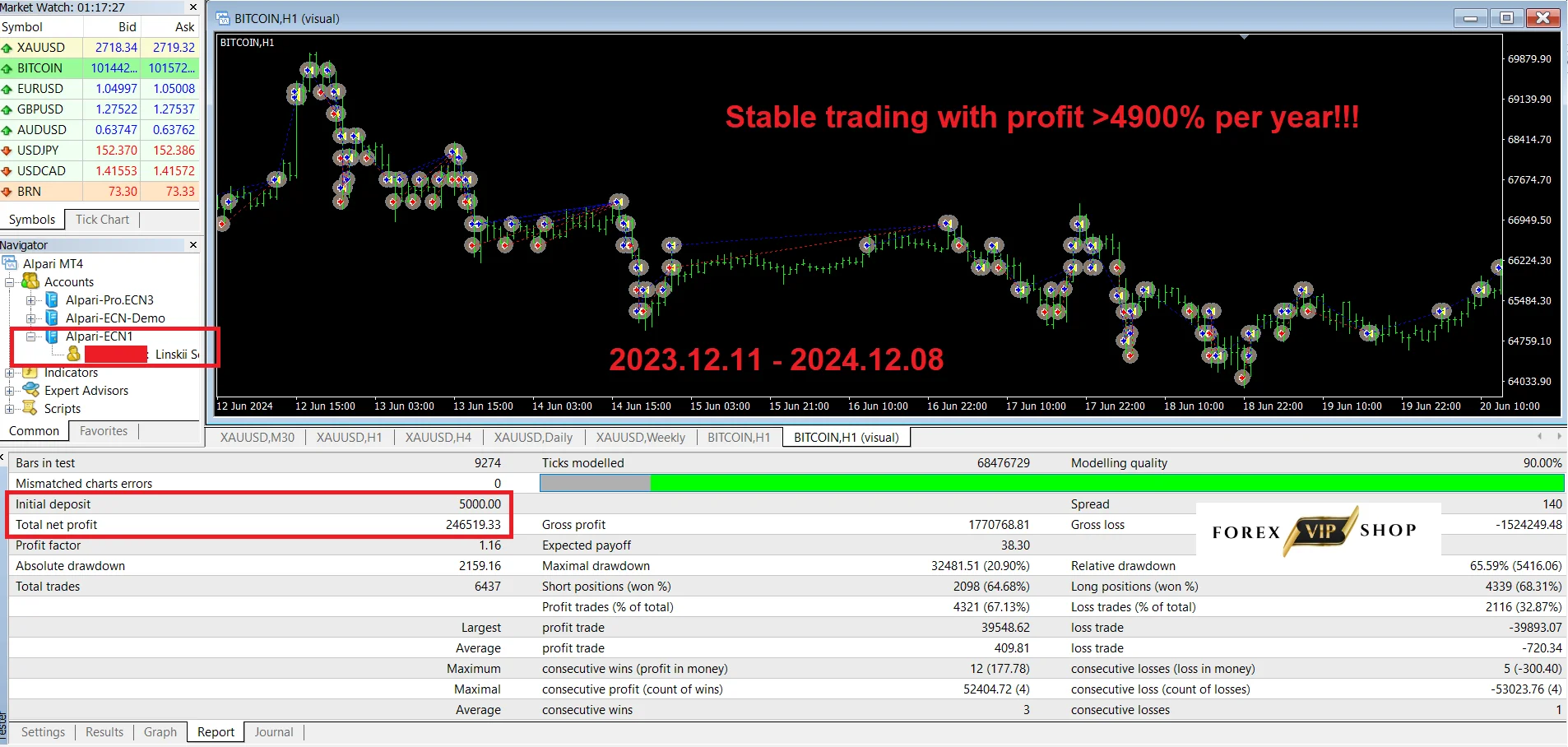Image resolution: width=1568 pixels, height=747 pixels.
Task: Collapse the Accounts tree node
Action: [10, 282]
